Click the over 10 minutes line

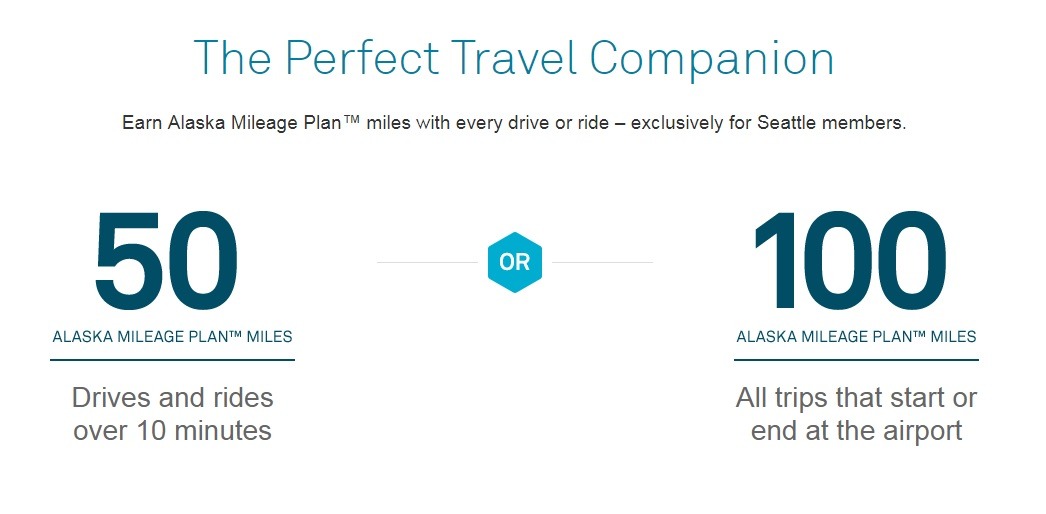coord(172,431)
